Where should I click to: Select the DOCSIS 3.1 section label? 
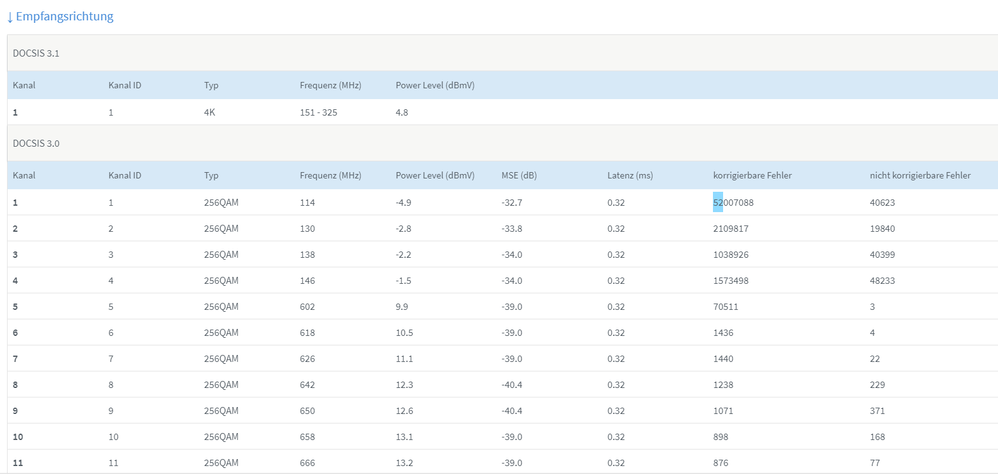[x=36, y=53]
